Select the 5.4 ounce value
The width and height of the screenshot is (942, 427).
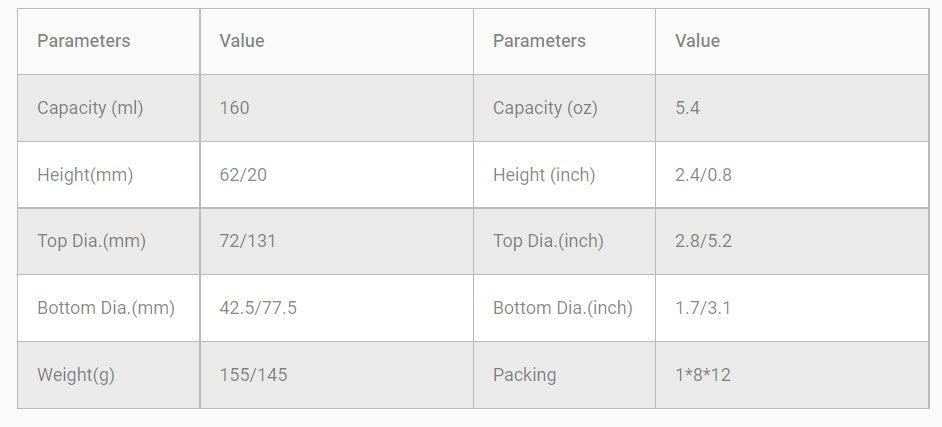[688, 108]
